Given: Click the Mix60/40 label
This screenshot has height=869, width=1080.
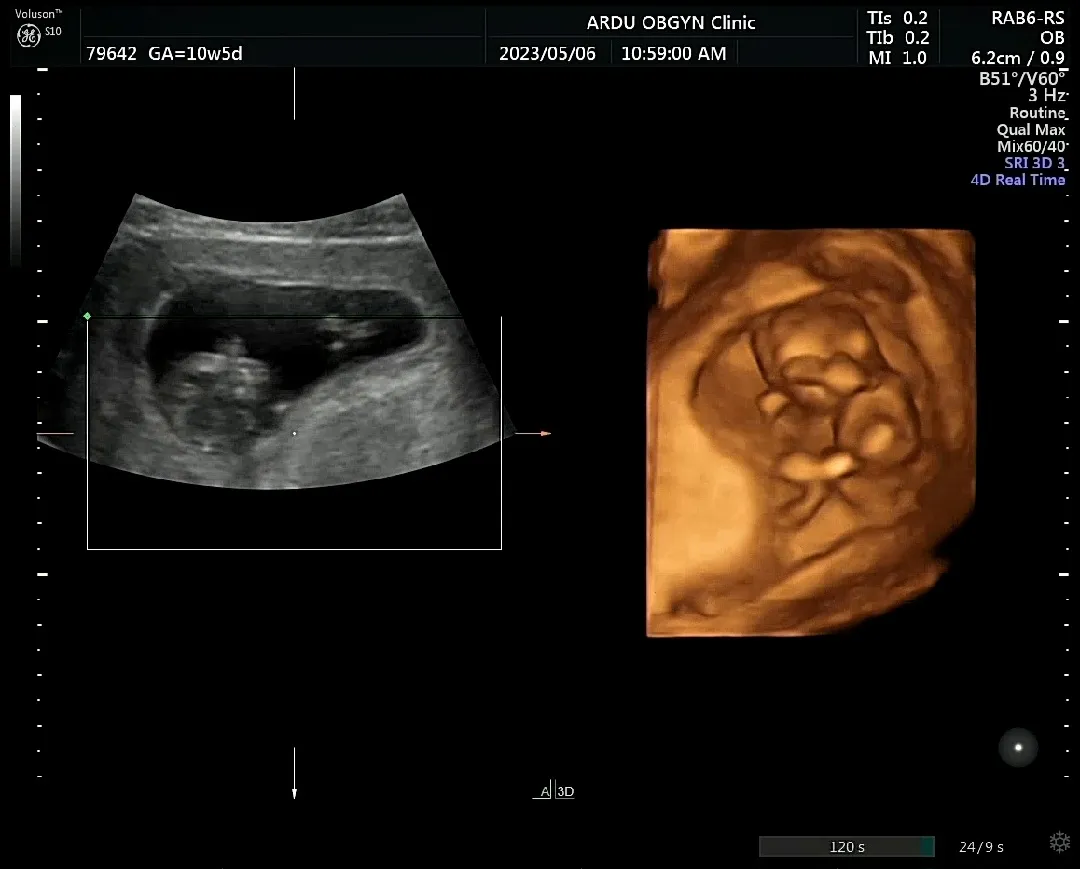Looking at the screenshot, I should (x=1031, y=146).
